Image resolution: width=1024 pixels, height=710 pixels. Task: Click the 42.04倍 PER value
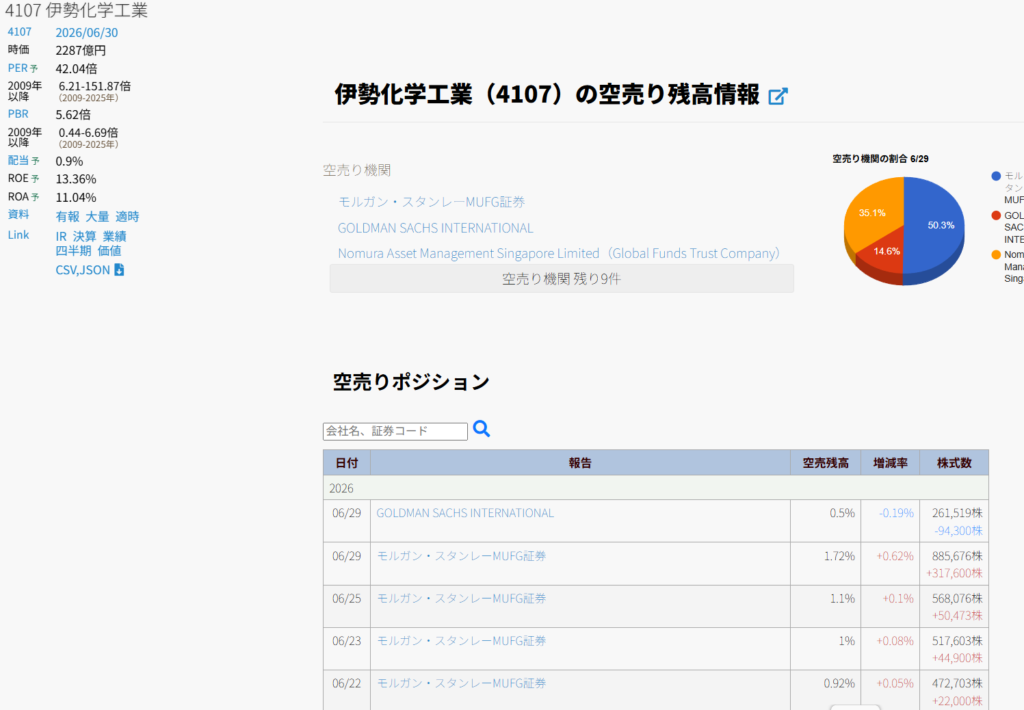coord(76,69)
